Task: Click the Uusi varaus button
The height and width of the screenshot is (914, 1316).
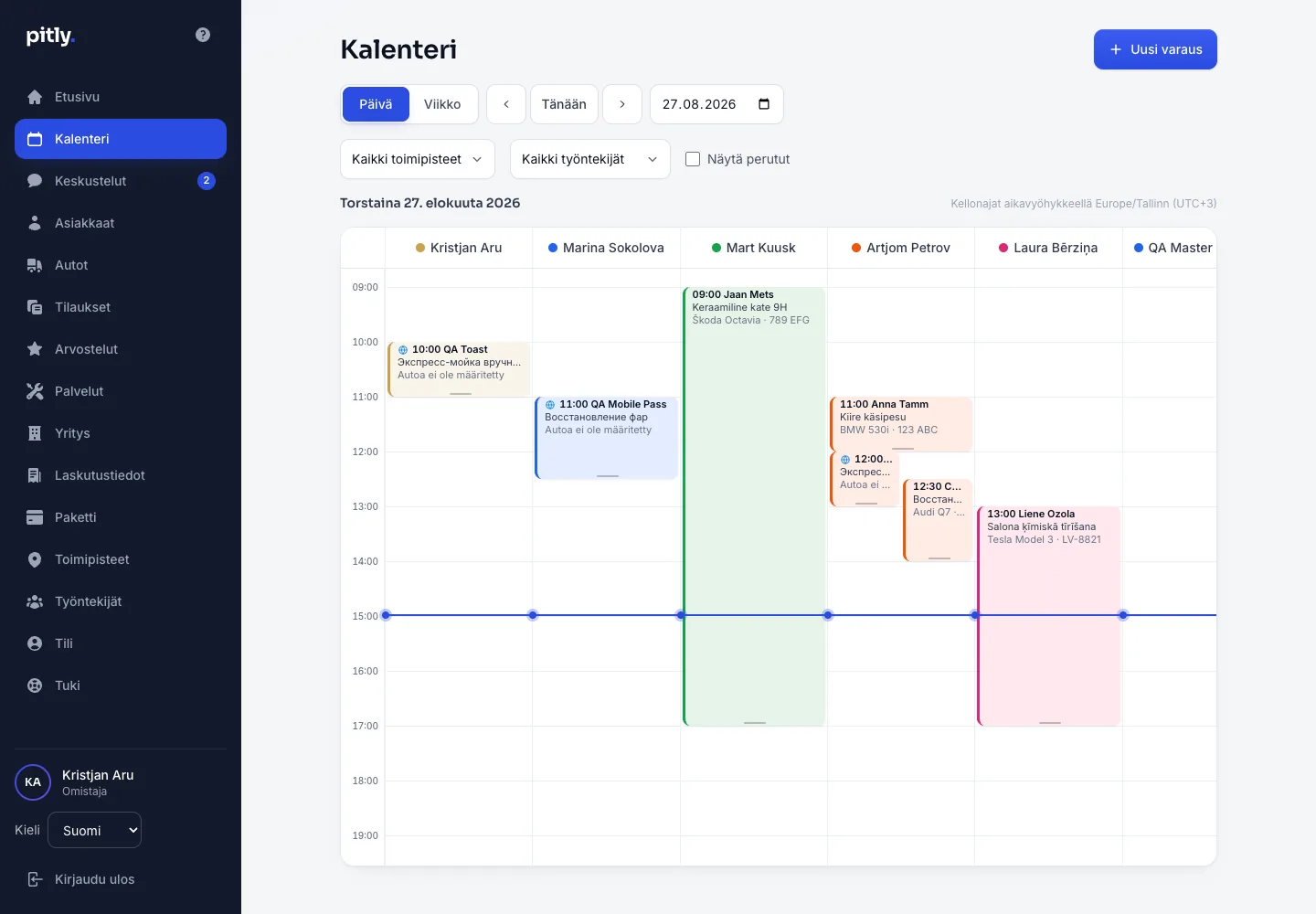Action: tap(1155, 49)
